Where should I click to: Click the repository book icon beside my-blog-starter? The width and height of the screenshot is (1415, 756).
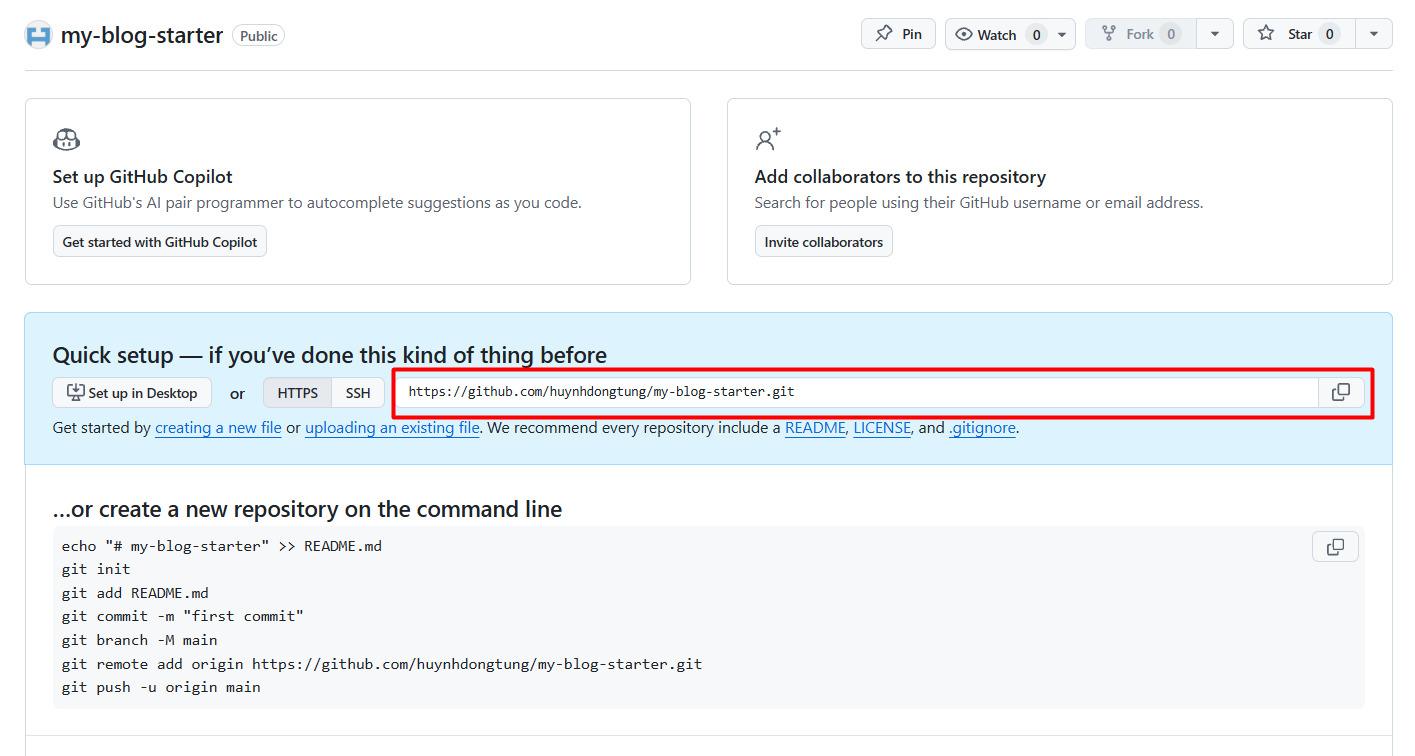click(x=37, y=34)
